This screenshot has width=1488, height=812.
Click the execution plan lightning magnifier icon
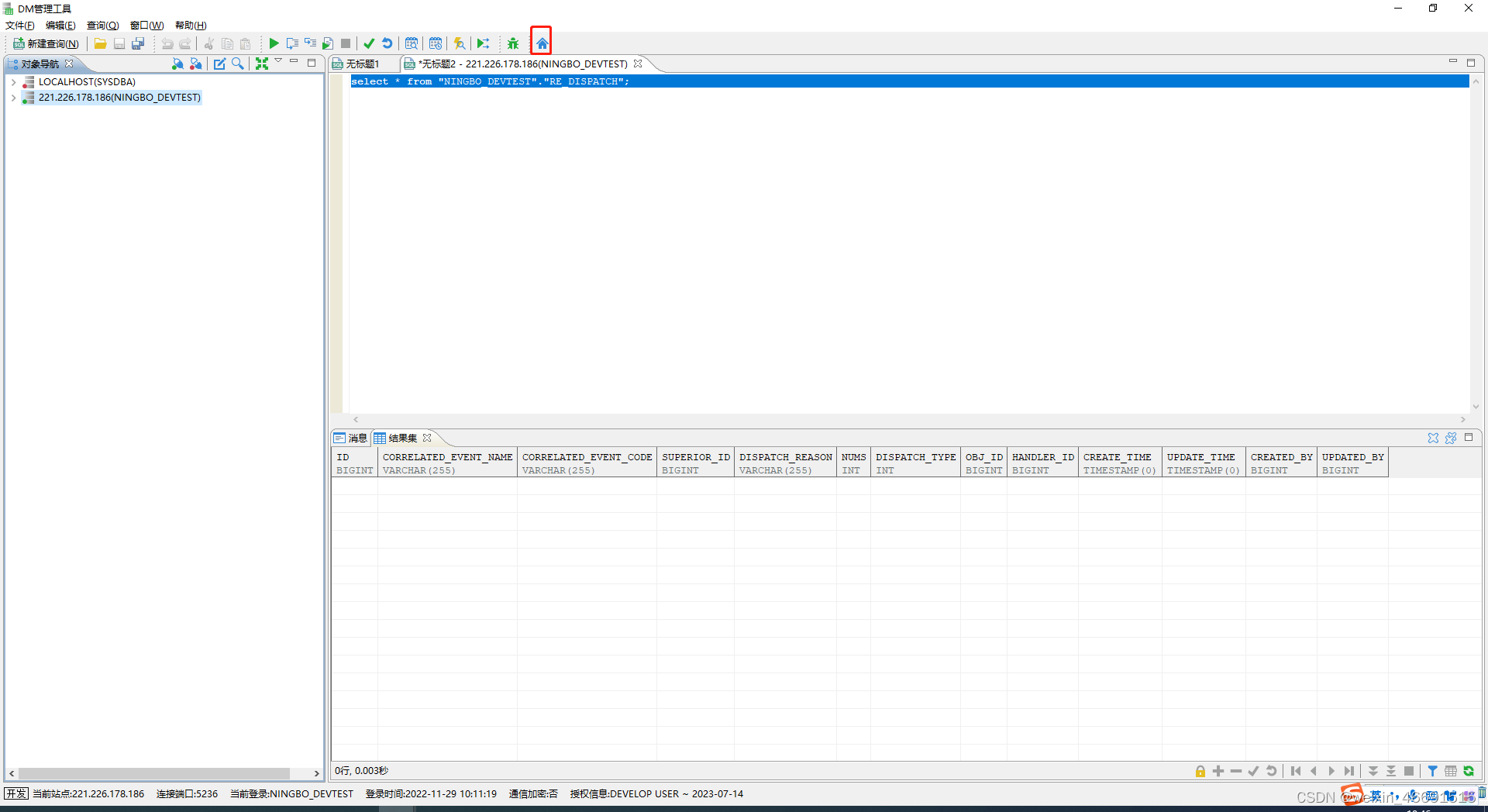pyautogui.click(x=460, y=43)
